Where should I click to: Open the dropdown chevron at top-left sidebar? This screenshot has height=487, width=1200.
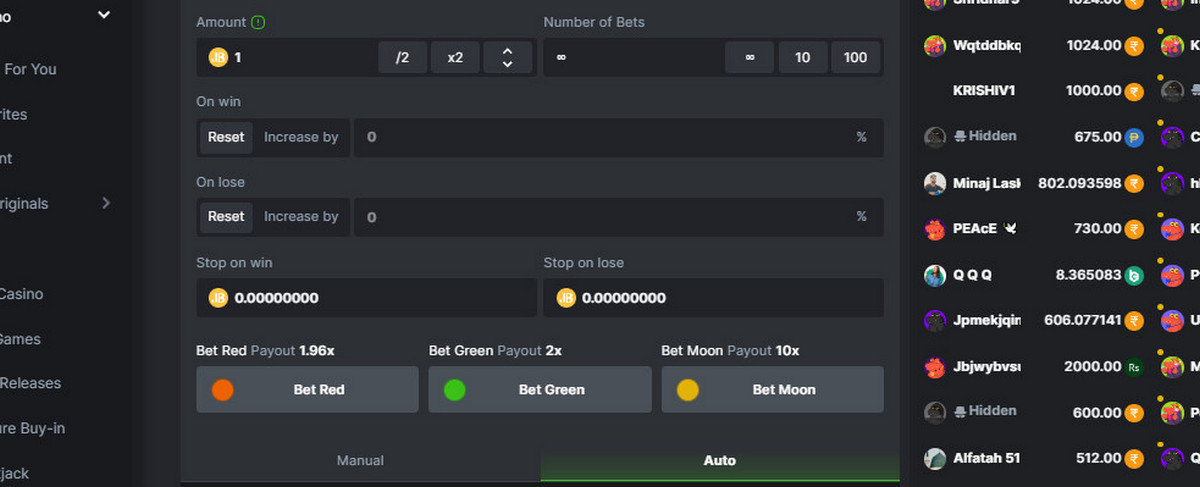104,14
